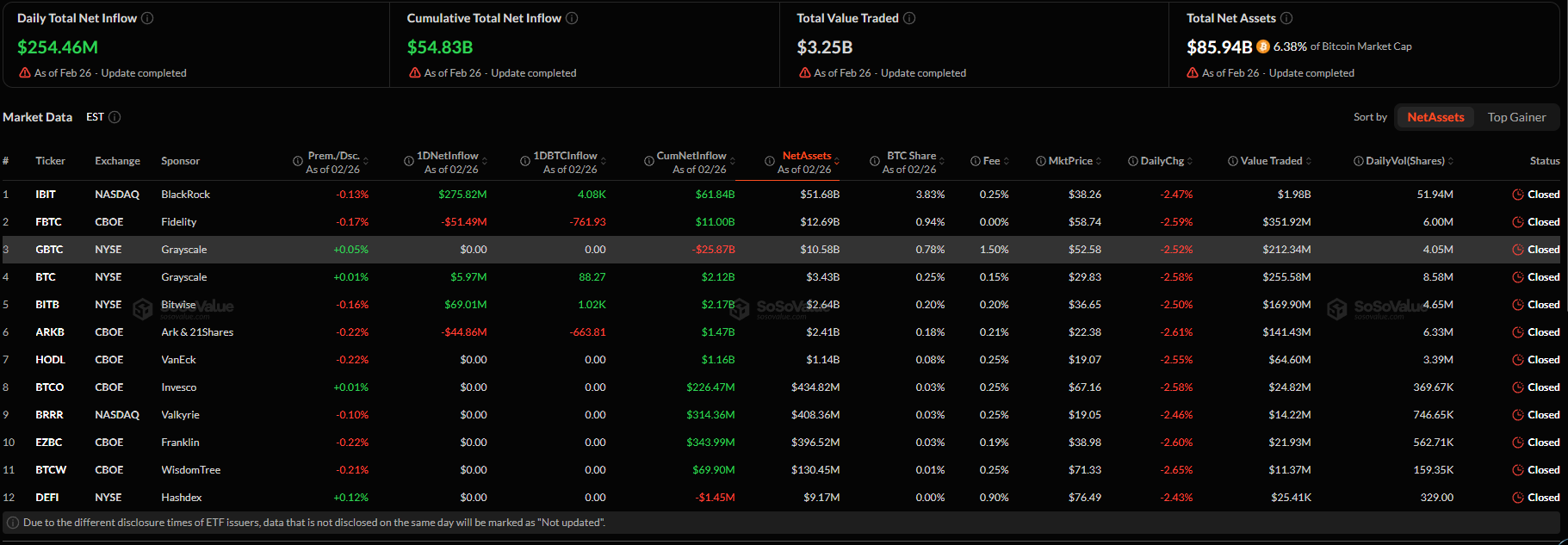Click warning icon under Daily Total Net Inflow
The height and width of the screenshot is (545, 1568).
click(x=25, y=73)
